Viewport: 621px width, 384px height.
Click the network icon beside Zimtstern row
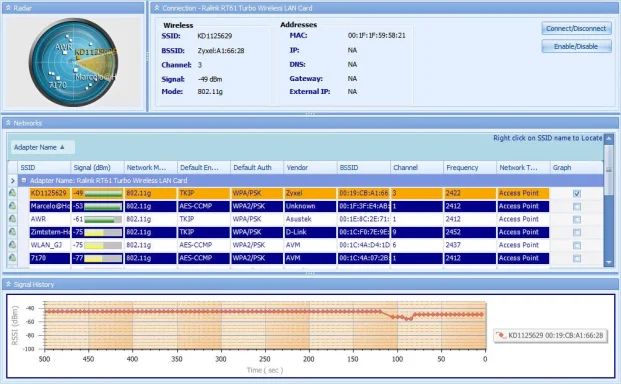(12, 232)
